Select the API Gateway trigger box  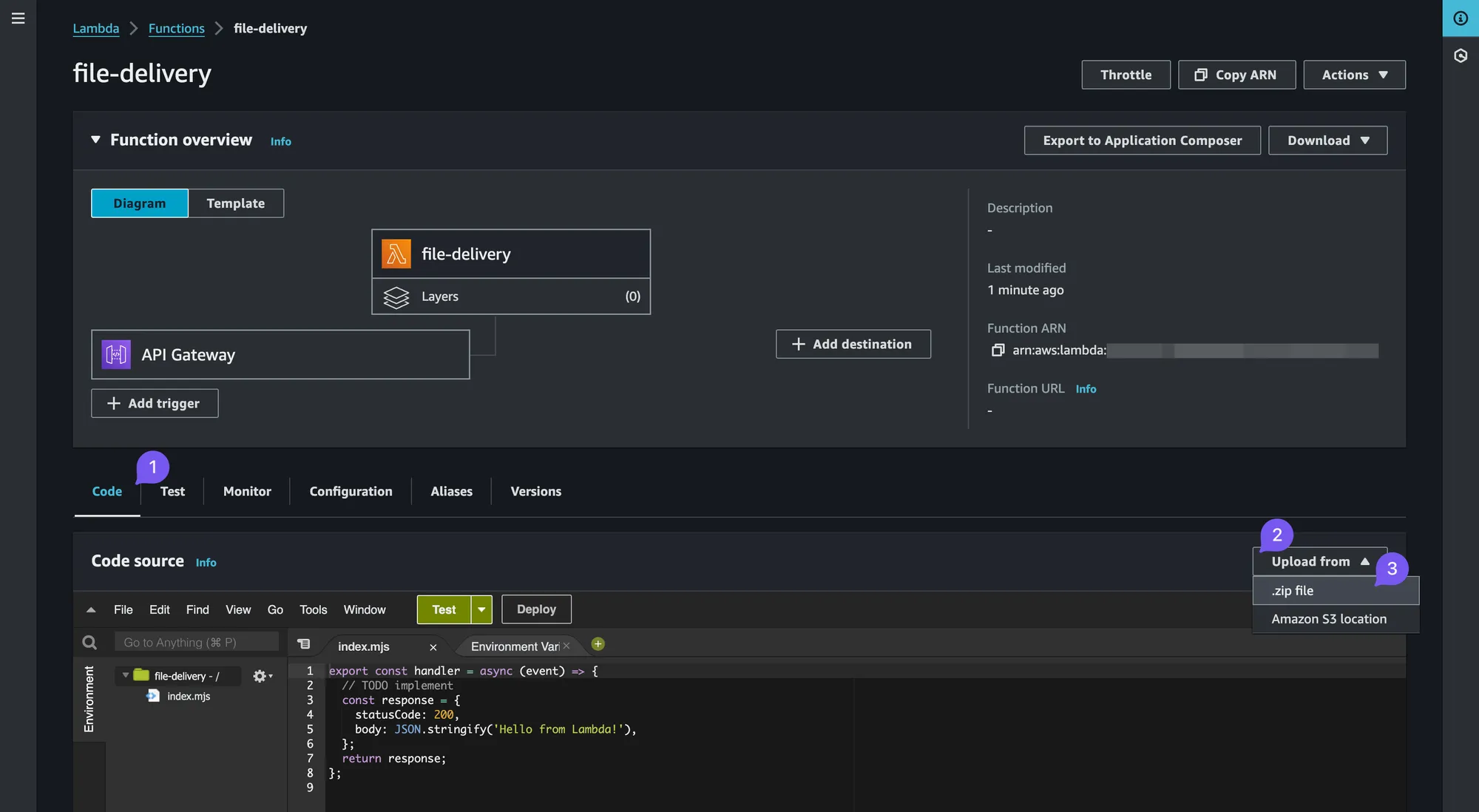tap(280, 354)
